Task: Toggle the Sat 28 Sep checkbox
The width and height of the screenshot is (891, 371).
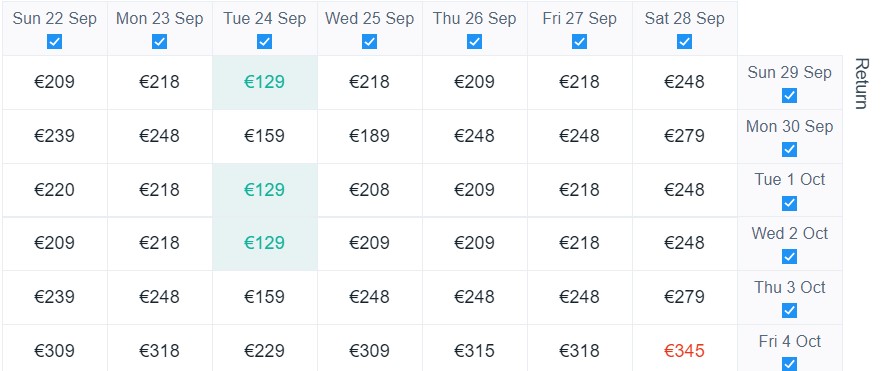Action: coord(684,41)
